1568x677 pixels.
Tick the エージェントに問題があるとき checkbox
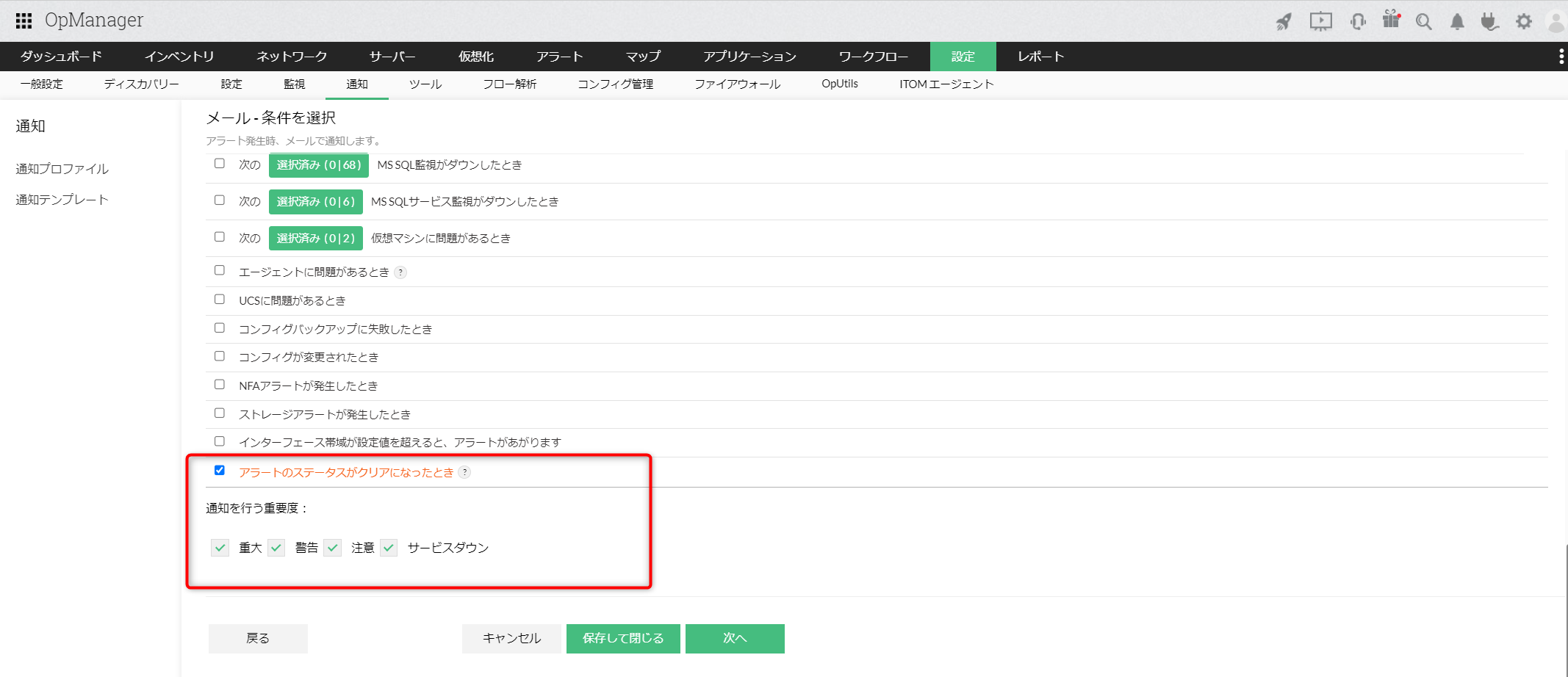(x=220, y=271)
